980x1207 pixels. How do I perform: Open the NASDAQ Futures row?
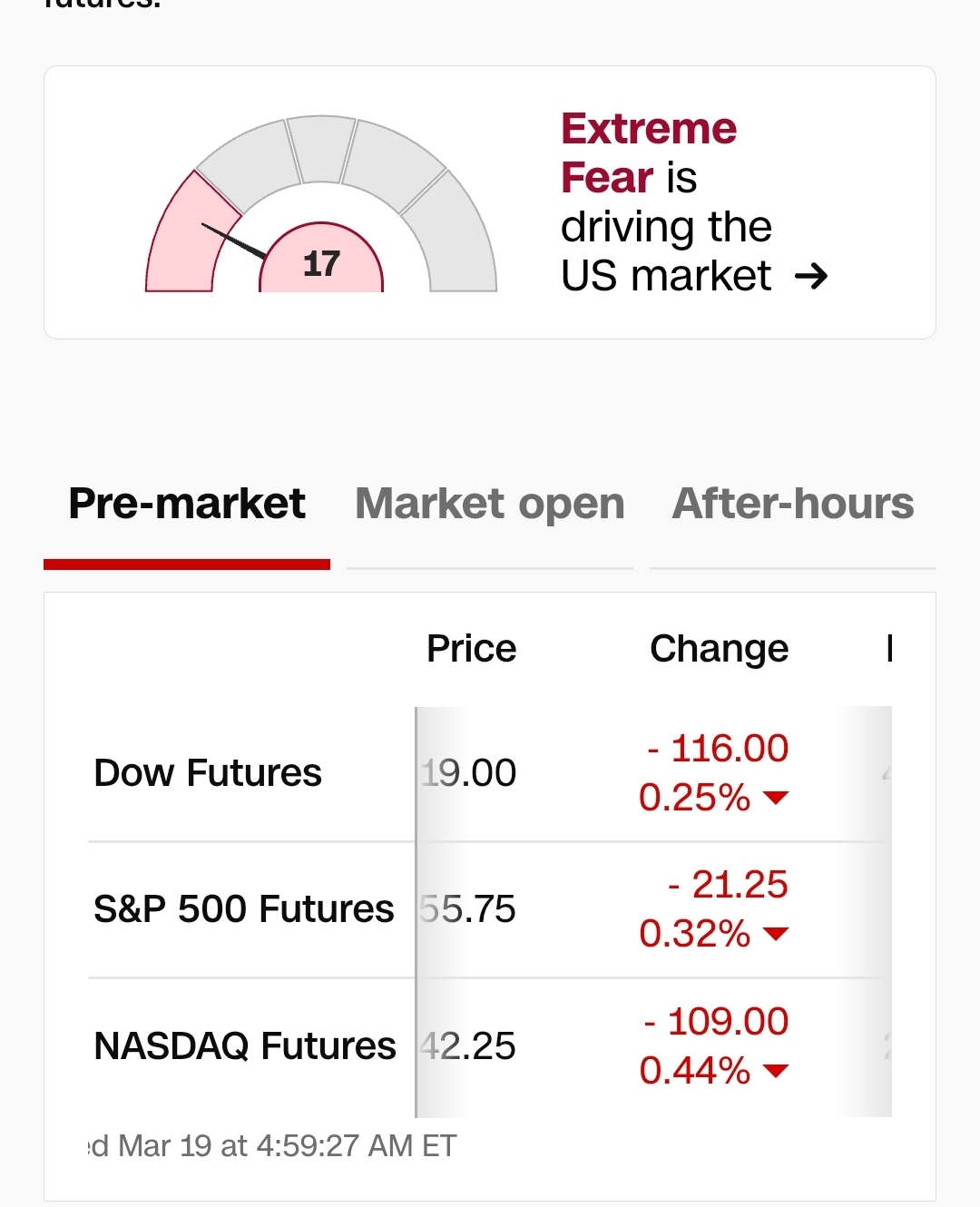245,1046
